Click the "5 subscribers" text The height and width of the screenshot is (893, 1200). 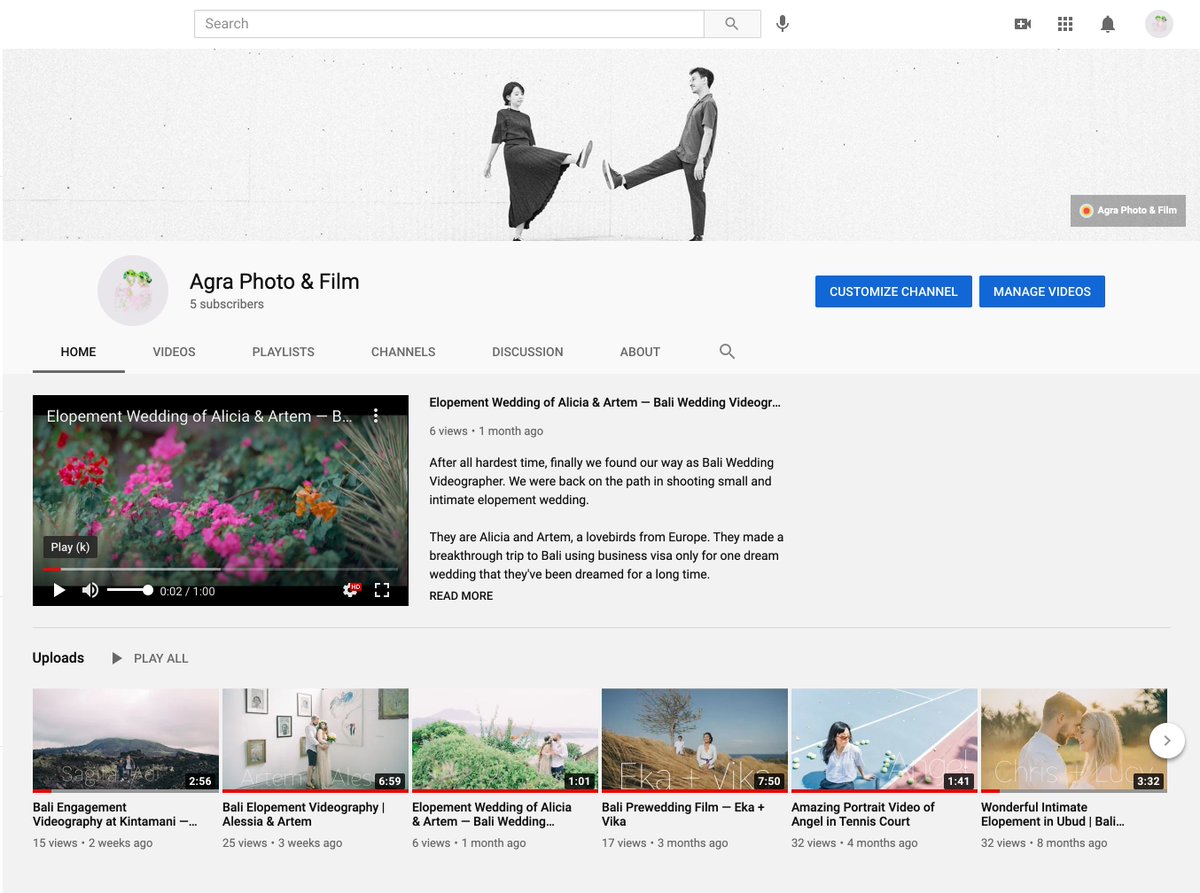click(227, 304)
